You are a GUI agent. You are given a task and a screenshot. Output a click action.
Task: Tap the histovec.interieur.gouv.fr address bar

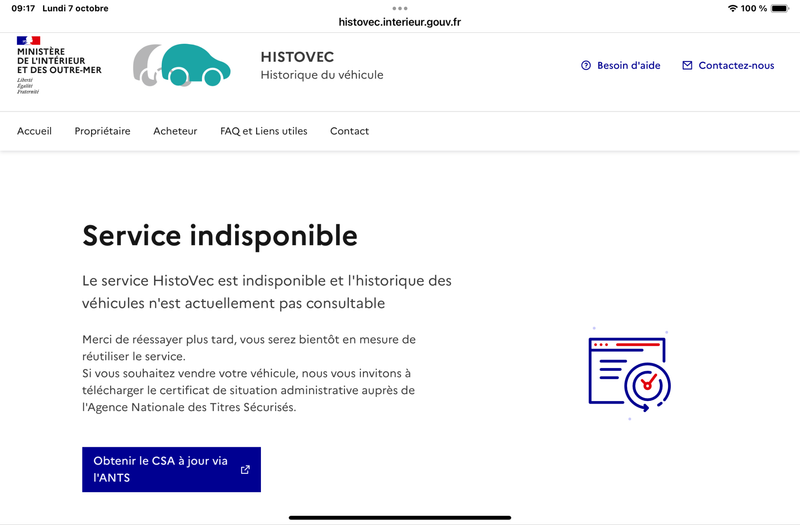coord(400,22)
